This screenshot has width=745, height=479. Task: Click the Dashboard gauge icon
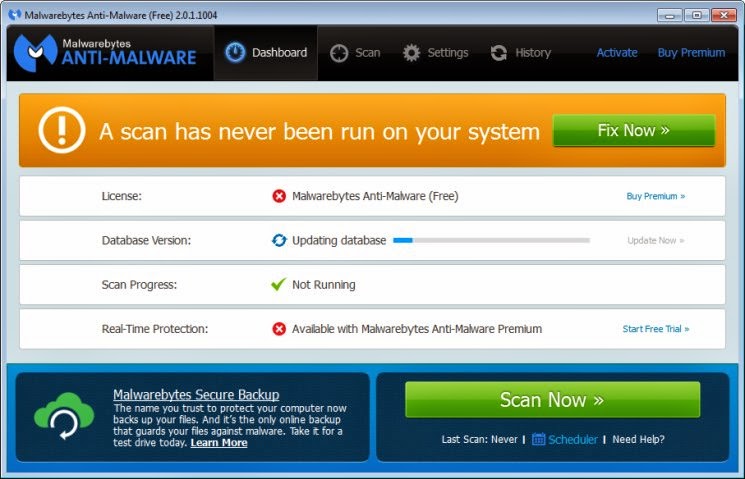(235, 52)
